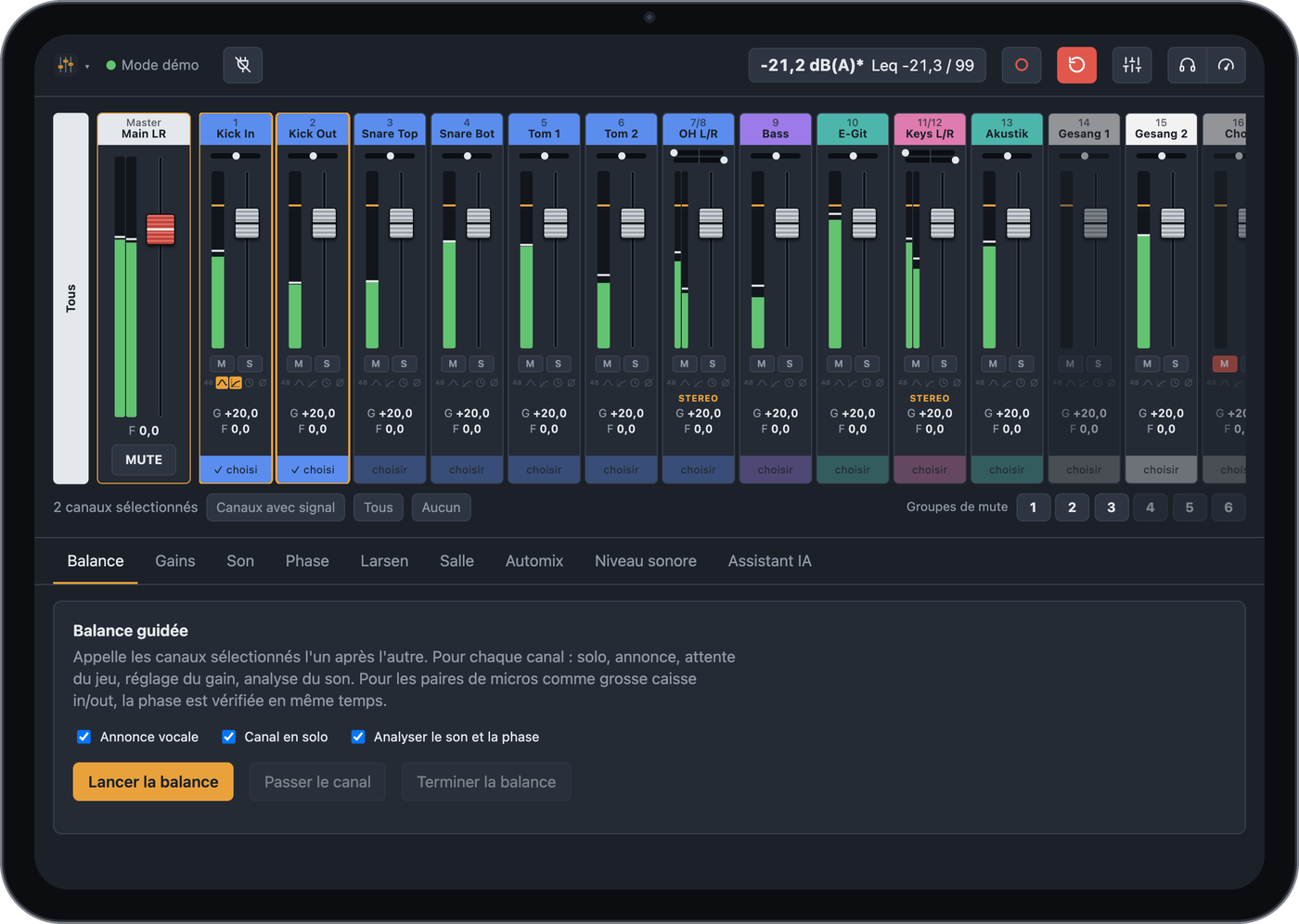Viewport: 1299px width, 924px height.
Task: Select Canaux avec signal filter
Action: (x=276, y=507)
